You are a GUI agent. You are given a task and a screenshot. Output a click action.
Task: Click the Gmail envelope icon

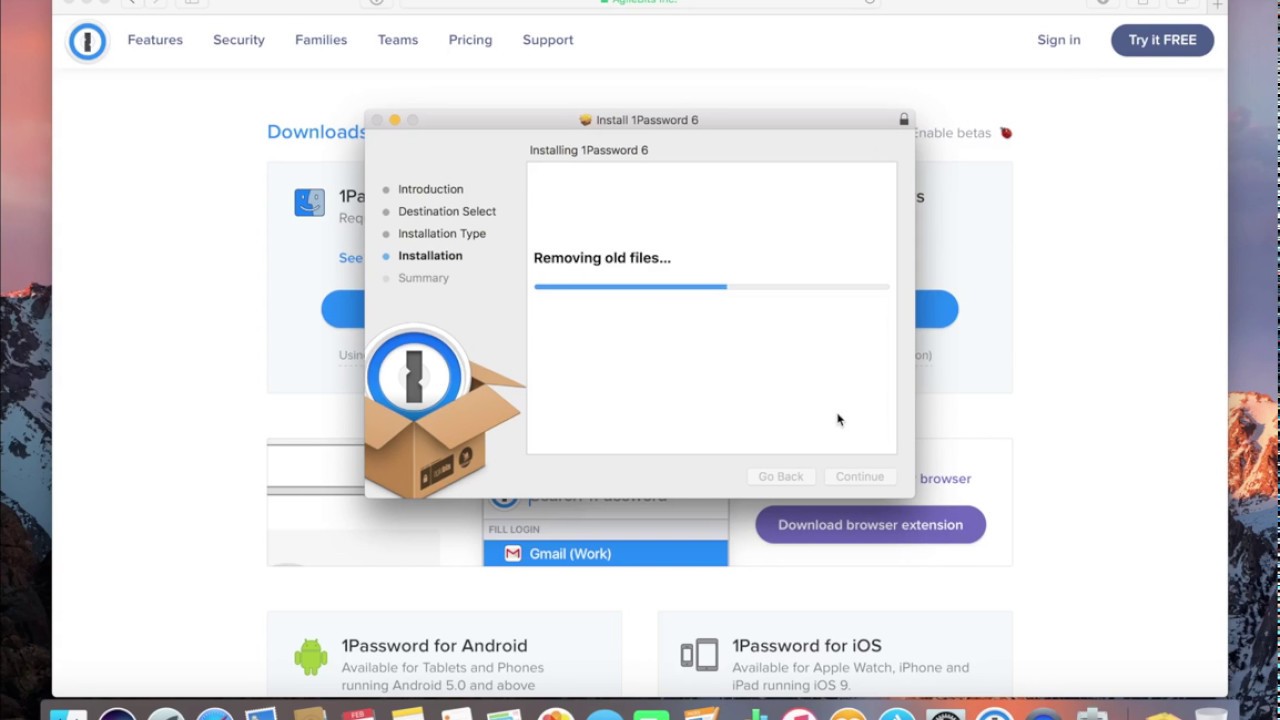(513, 553)
